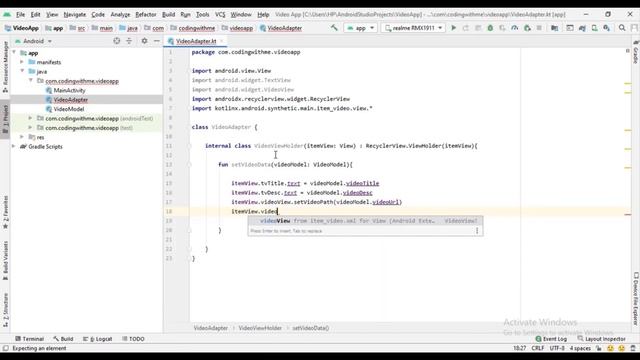
Task: Open the File menu
Action: click(20, 14)
